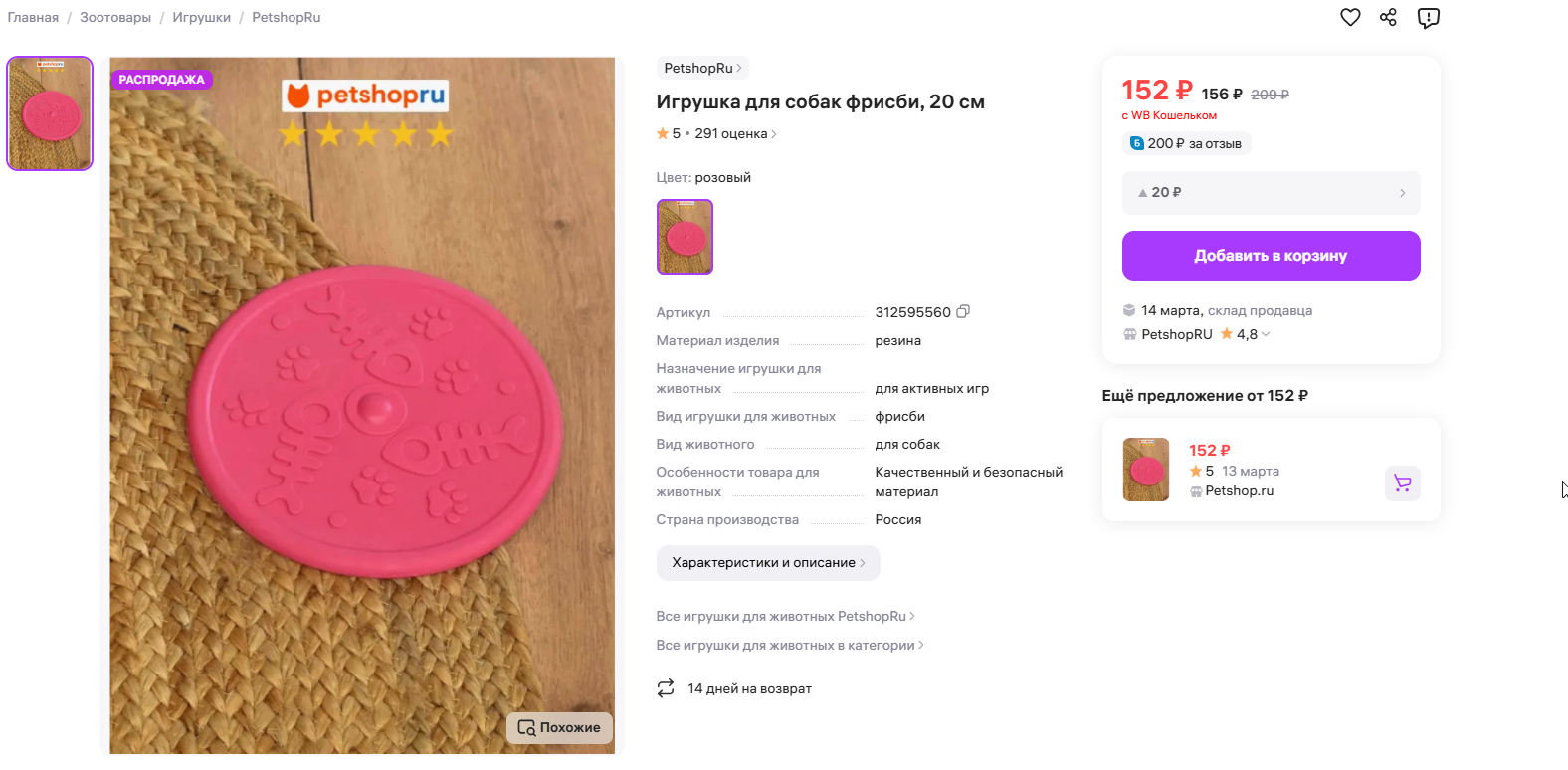Navigate to Главная breadcrumb

[x=33, y=18]
